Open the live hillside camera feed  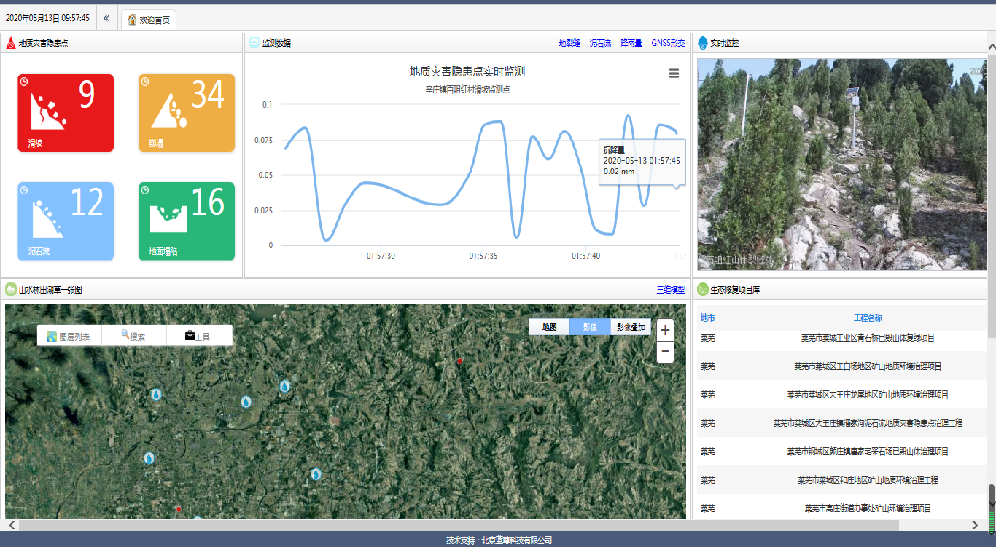point(842,165)
